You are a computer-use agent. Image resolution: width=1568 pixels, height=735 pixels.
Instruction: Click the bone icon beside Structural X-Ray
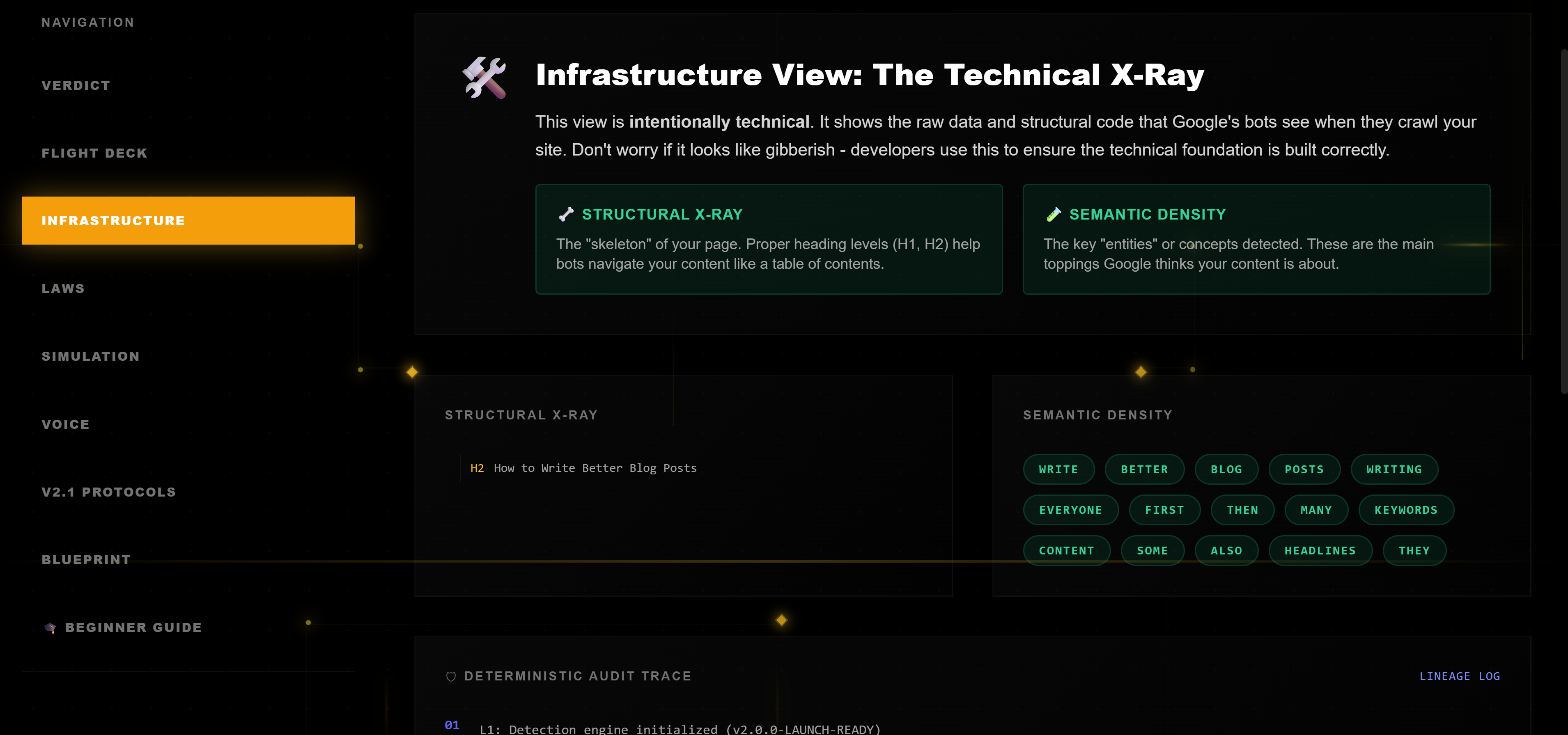click(566, 214)
